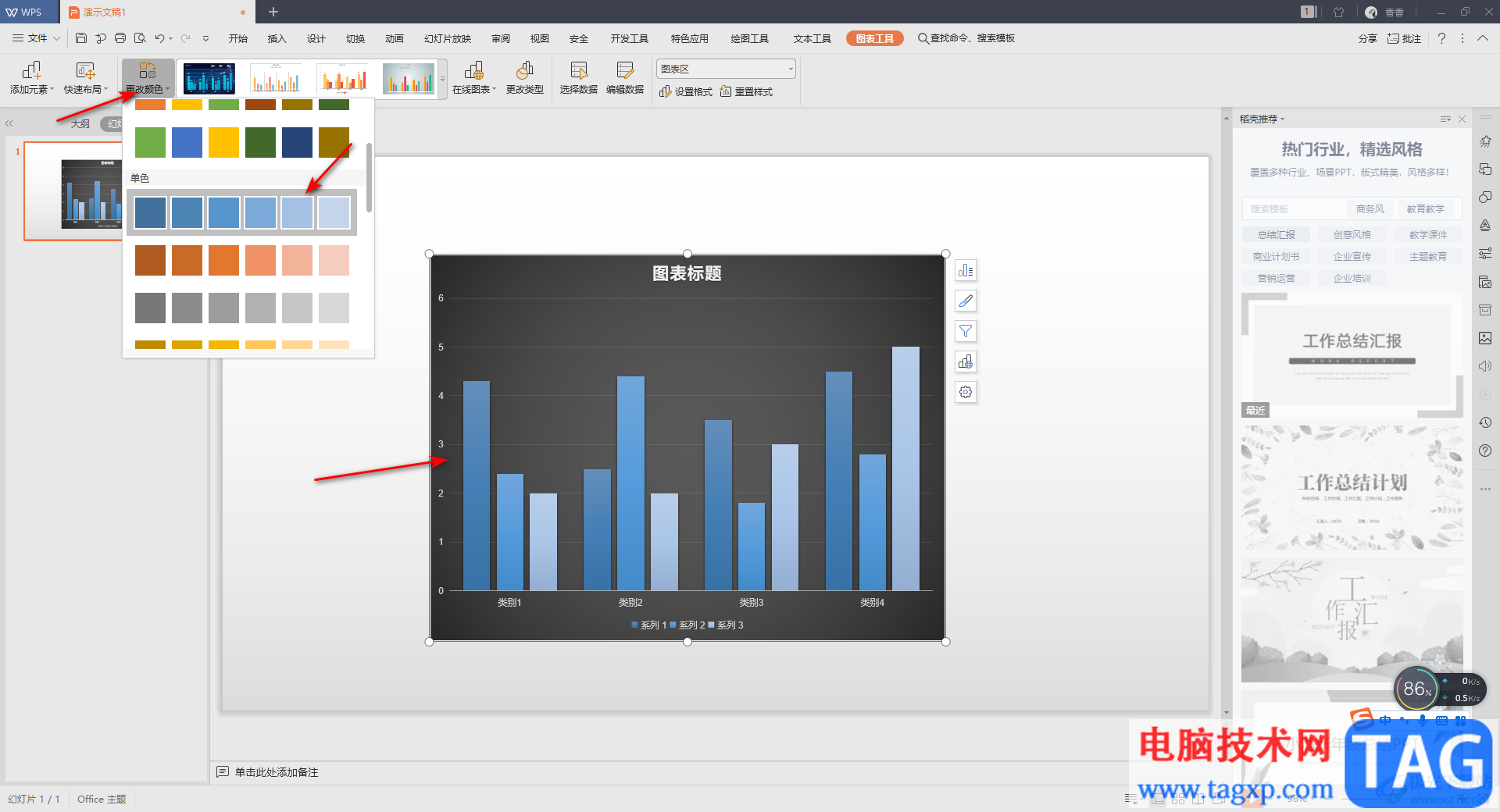
Task: Open the chart elements floating button
Action: (x=966, y=271)
